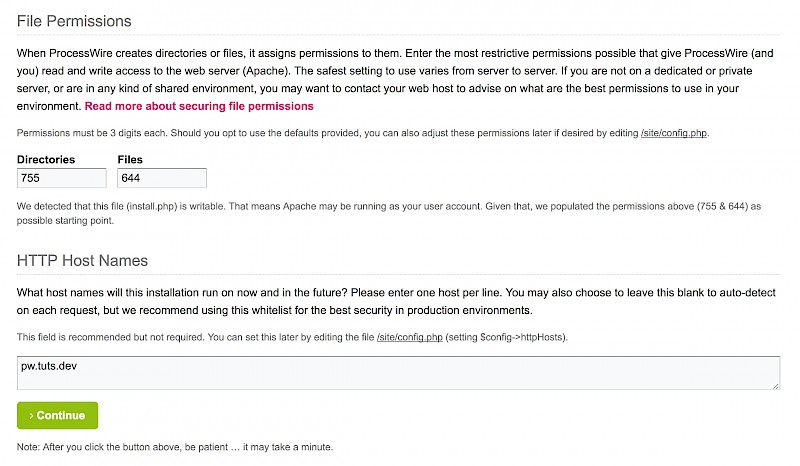
Task: Focus the Directories permissions input field
Action: 62,178
